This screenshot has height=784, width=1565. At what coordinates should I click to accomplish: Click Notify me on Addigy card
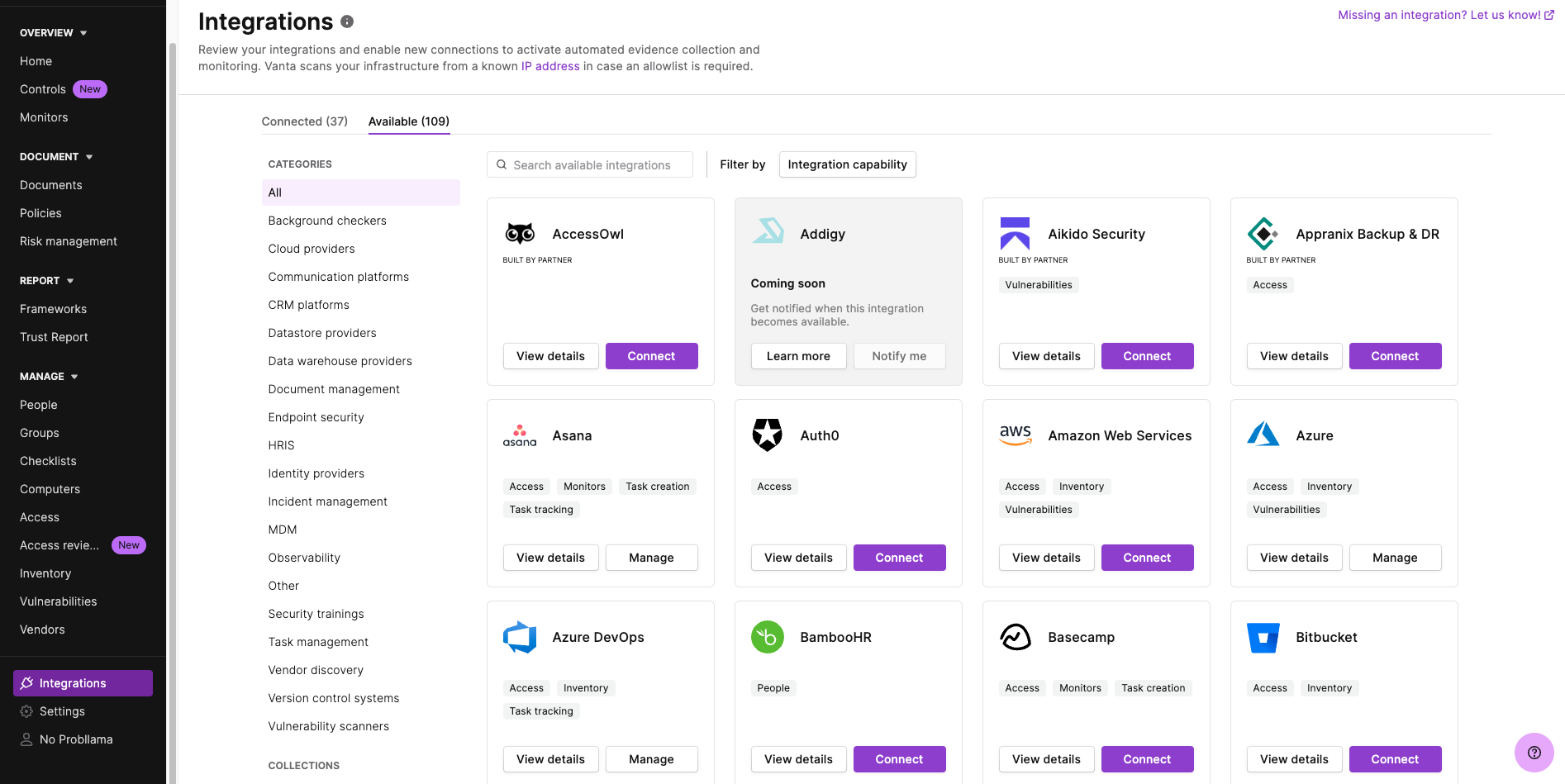[x=899, y=356]
